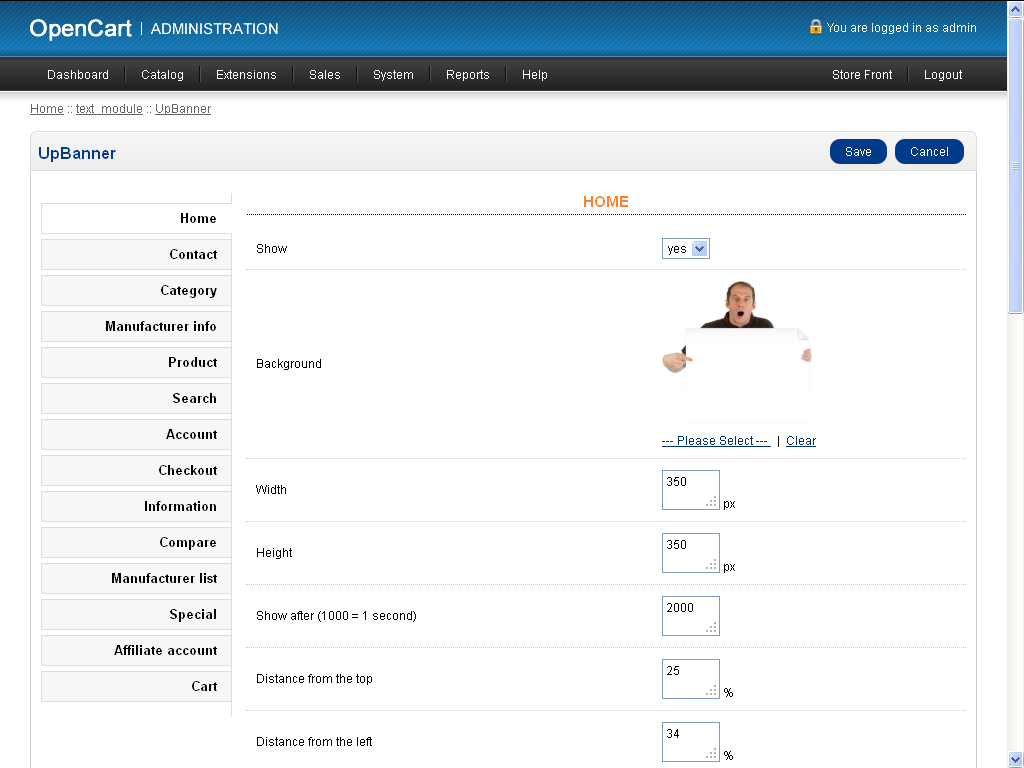Image resolution: width=1024 pixels, height=768 pixels.
Task: Open the System menu
Action: click(x=393, y=74)
